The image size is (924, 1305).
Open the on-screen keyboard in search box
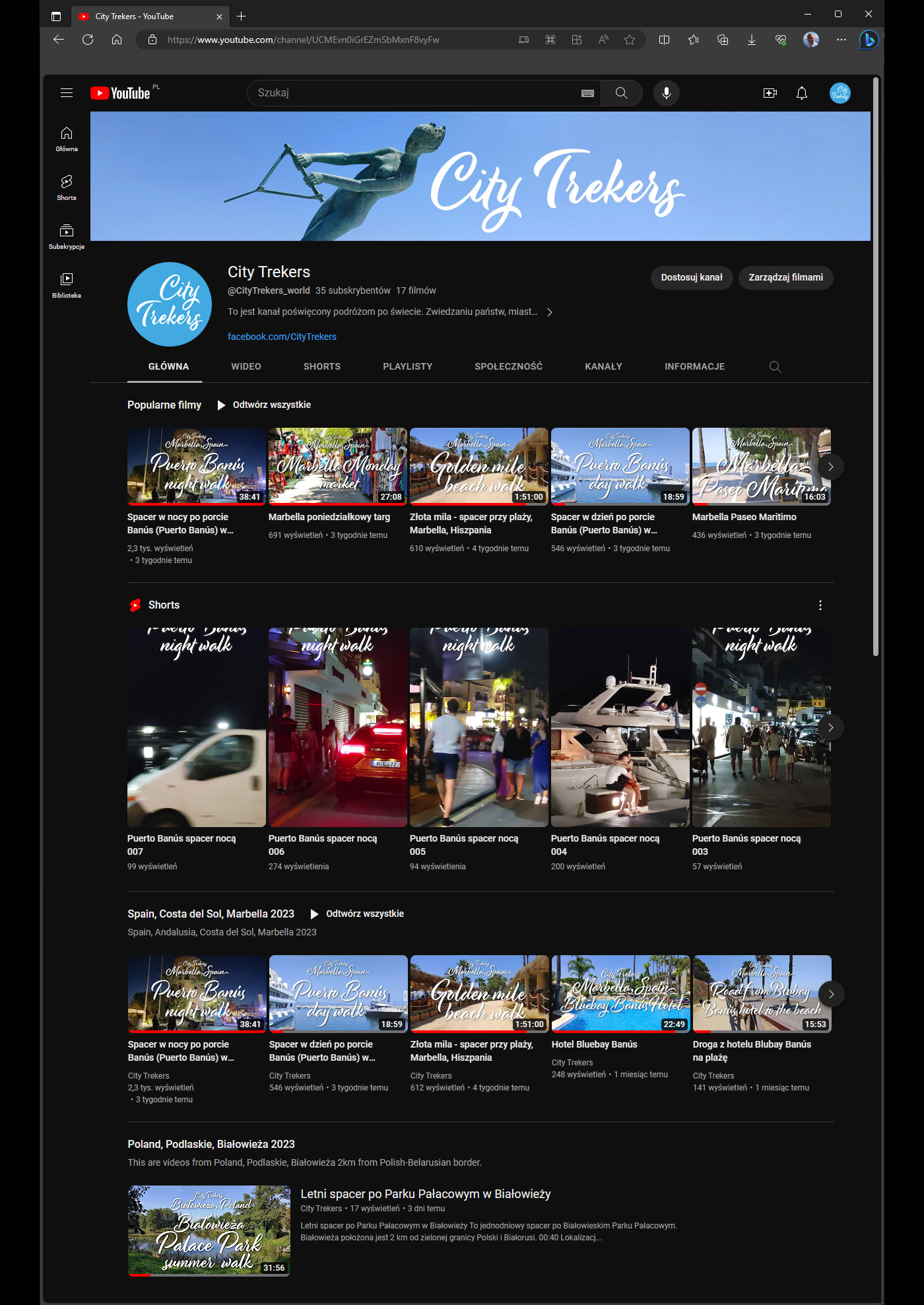click(x=587, y=93)
